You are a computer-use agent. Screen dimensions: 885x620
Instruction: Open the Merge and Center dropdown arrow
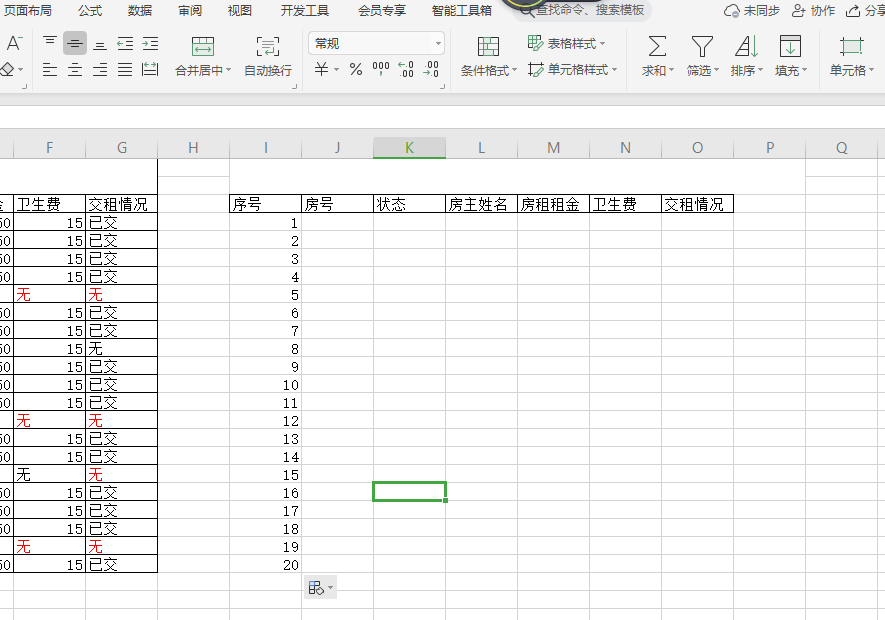[x=229, y=70]
